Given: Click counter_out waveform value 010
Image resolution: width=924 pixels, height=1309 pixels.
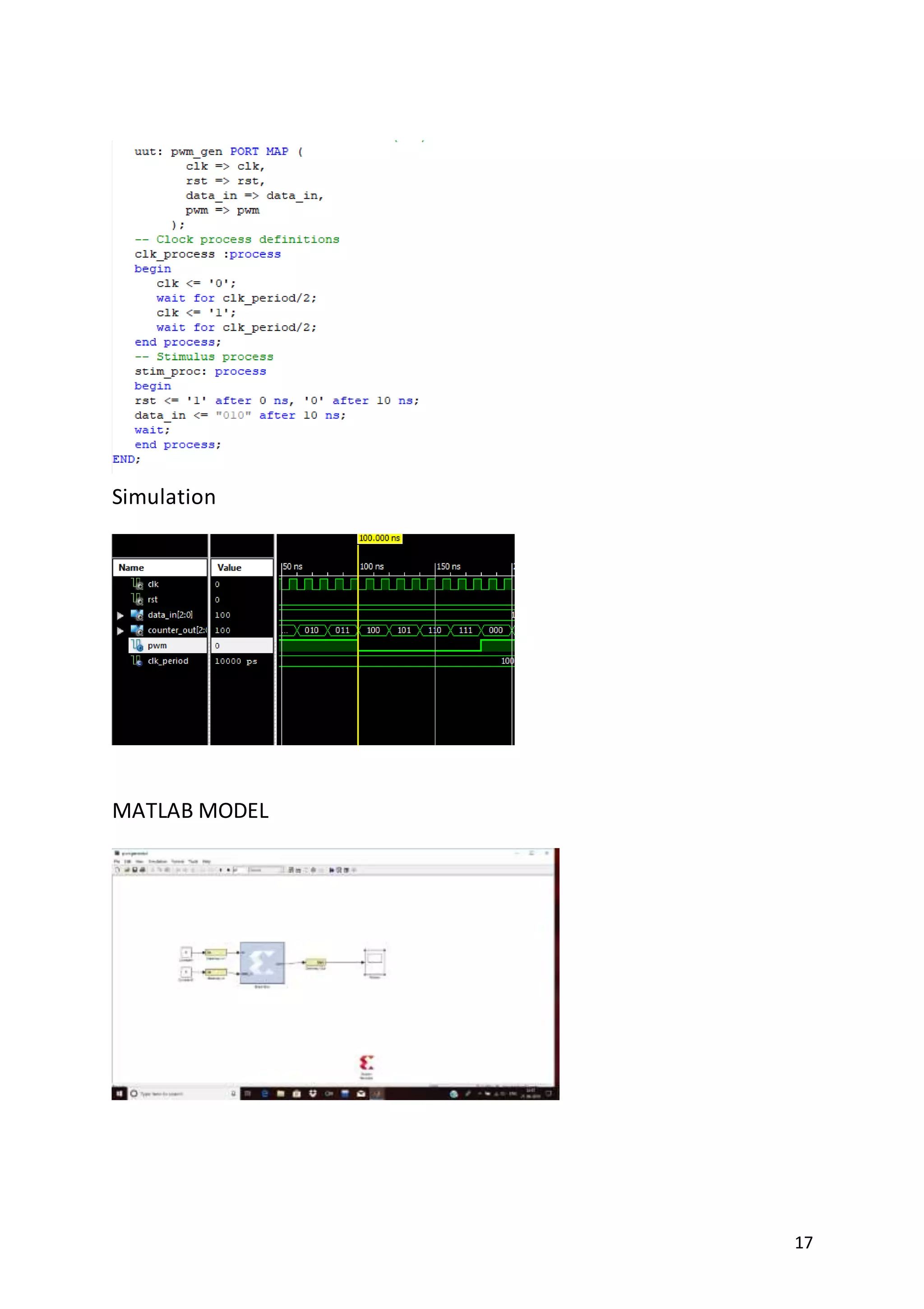Looking at the screenshot, I should point(311,630).
